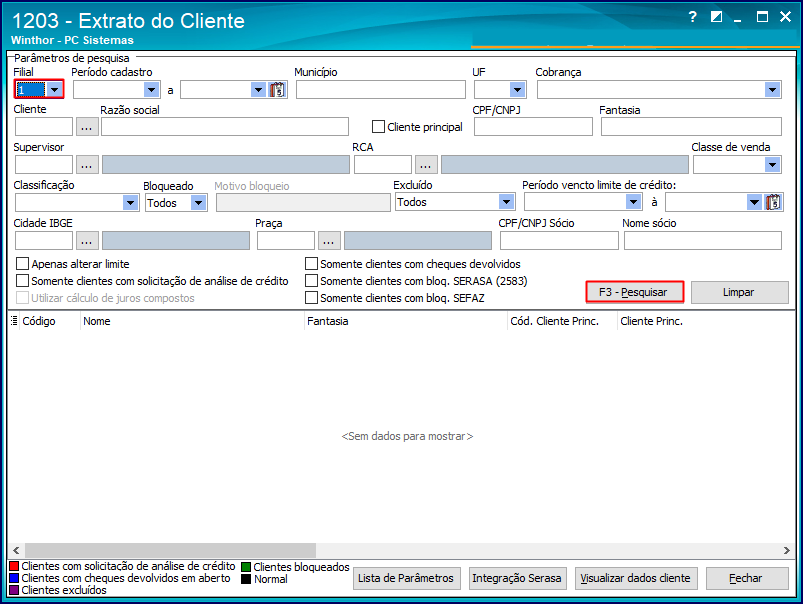Image resolution: width=803 pixels, height=604 pixels.
Task: Click F3 - Pesquisar button
Action: point(634,292)
